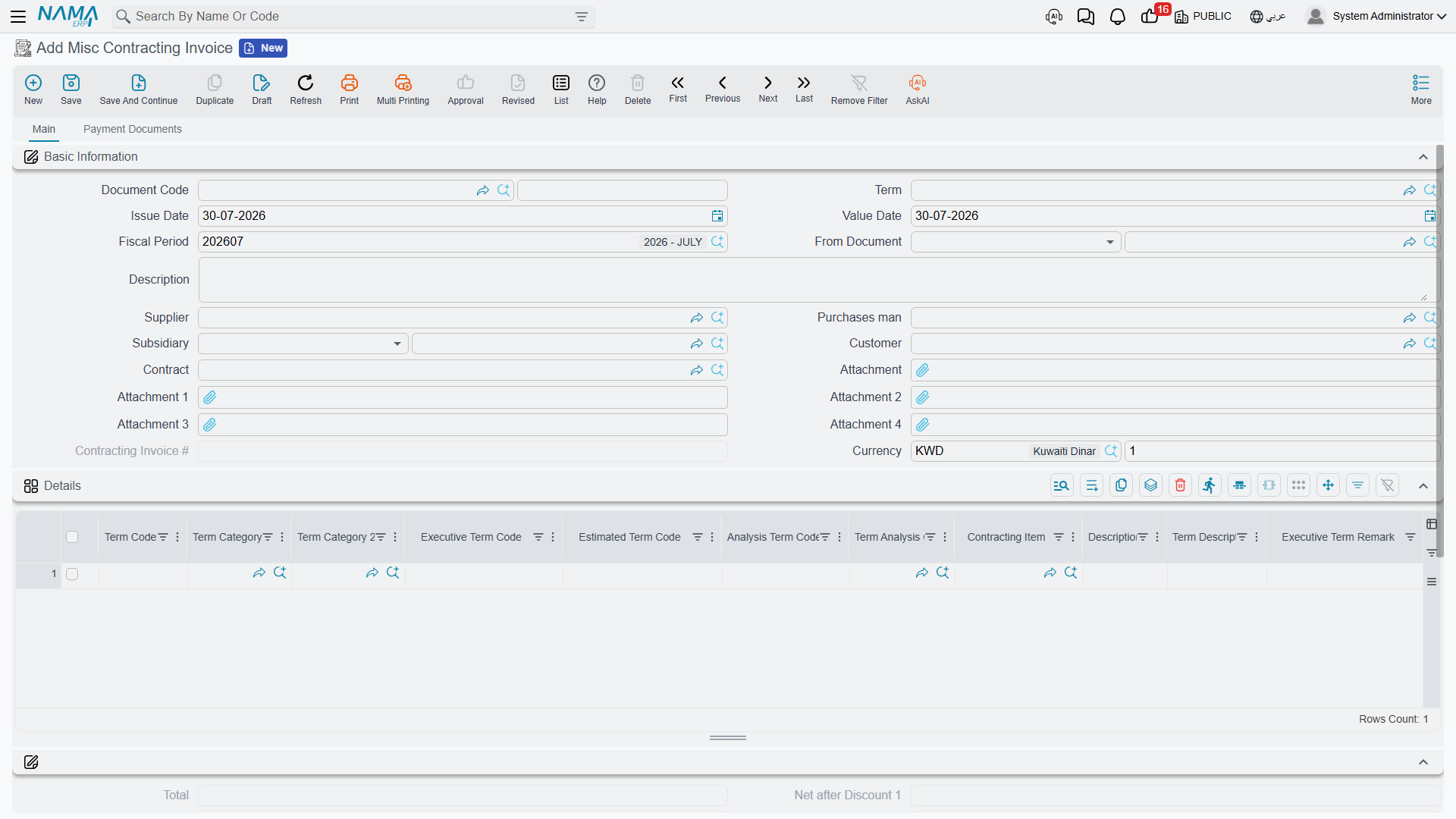Click Save And Continue icon
This screenshot has height=819, width=1456.
139,89
